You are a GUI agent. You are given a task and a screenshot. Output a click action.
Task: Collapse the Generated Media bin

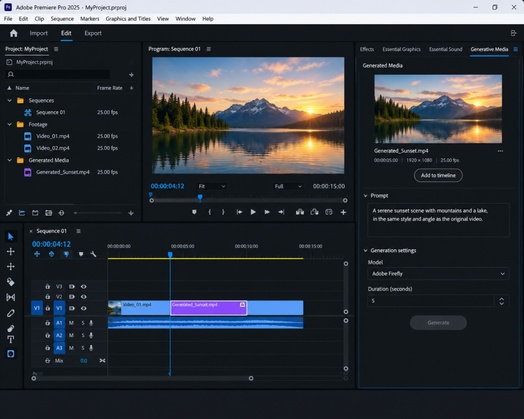[9, 160]
